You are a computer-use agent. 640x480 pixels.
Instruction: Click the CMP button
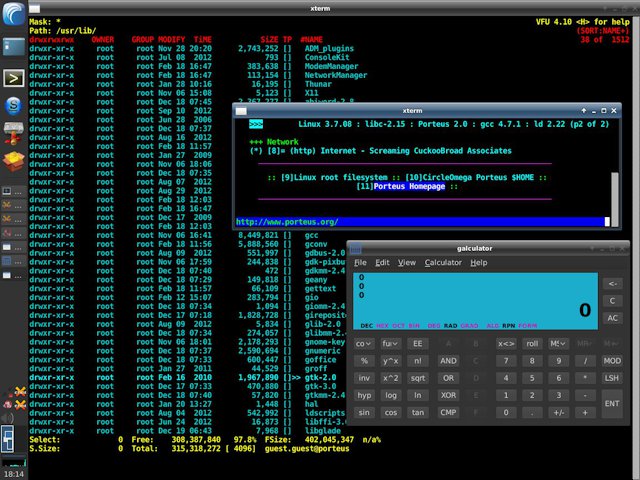448,412
